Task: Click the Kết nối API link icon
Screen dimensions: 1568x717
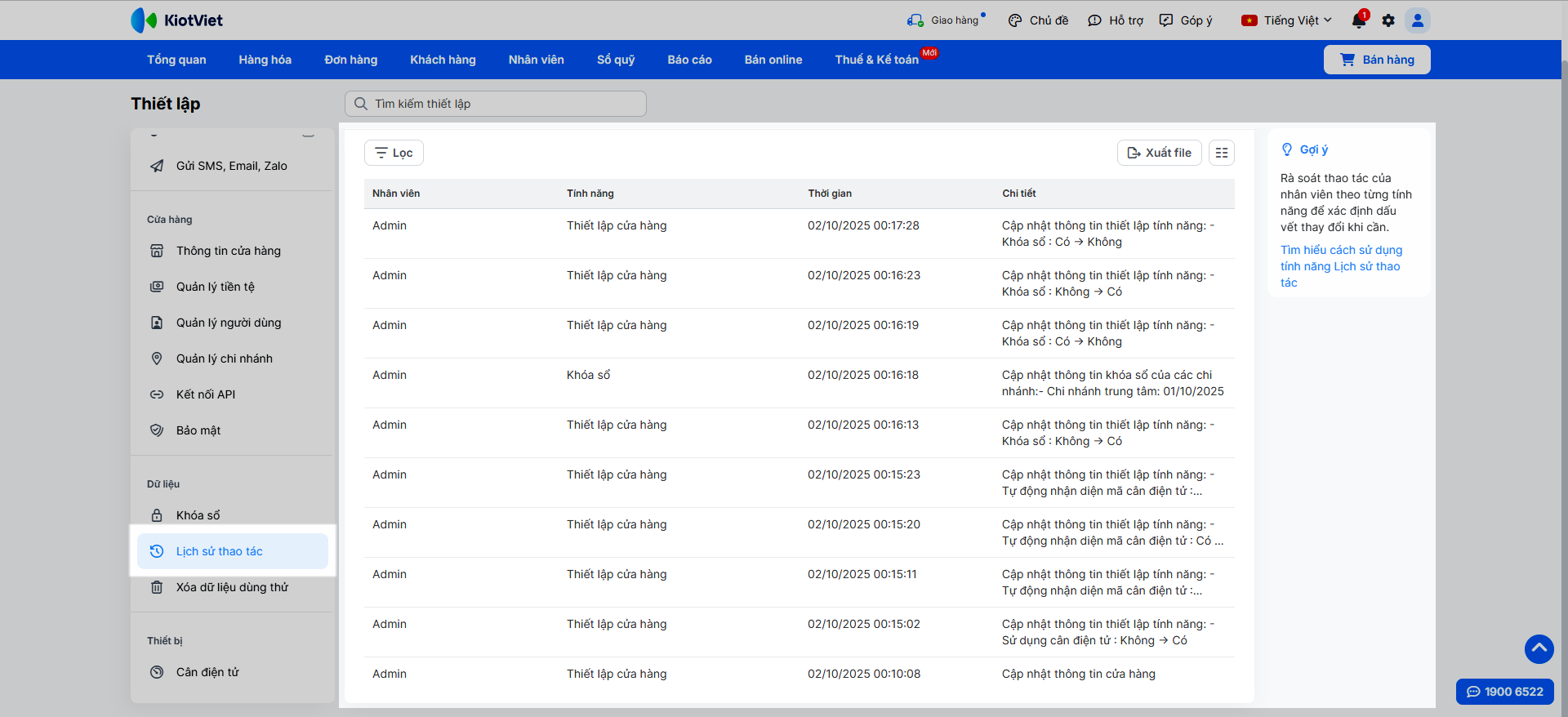Action: 157,394
